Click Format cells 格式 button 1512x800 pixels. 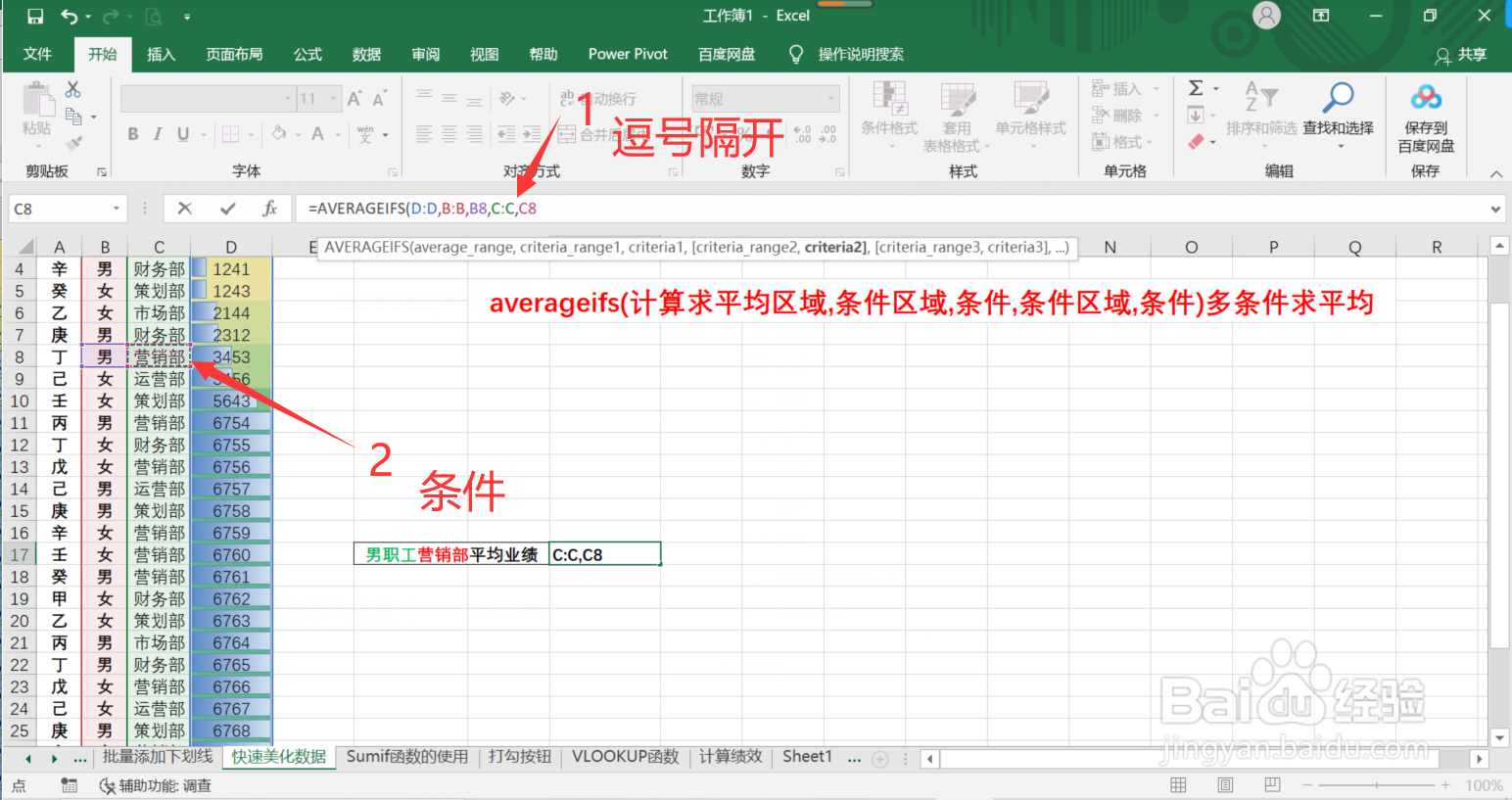pos(1122,142)
